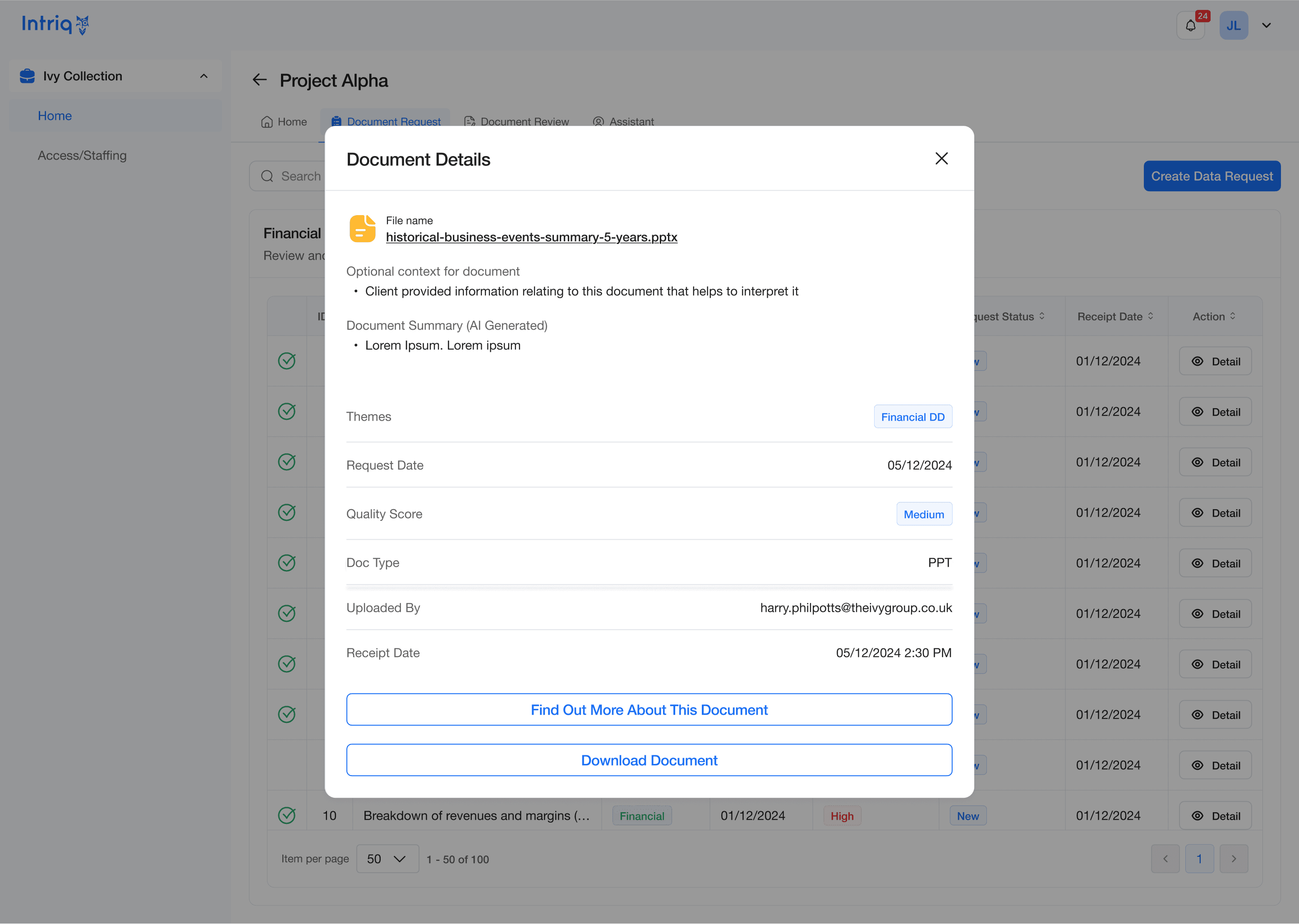1299x924 pixels.
Task: Click the Financial tag in row 10
Action: [x=642, y=816]
